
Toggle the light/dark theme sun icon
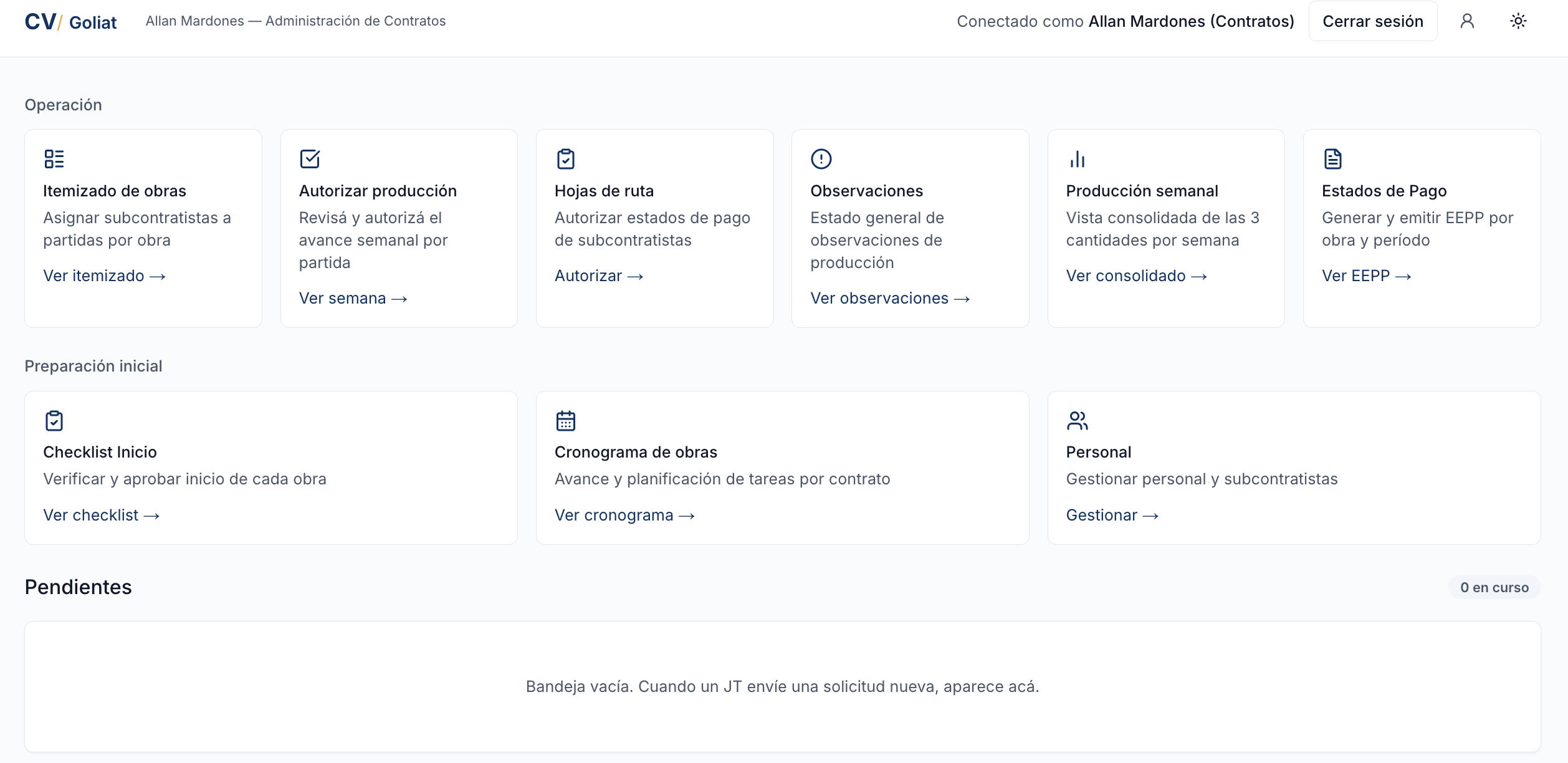(x=1518, y=21)
